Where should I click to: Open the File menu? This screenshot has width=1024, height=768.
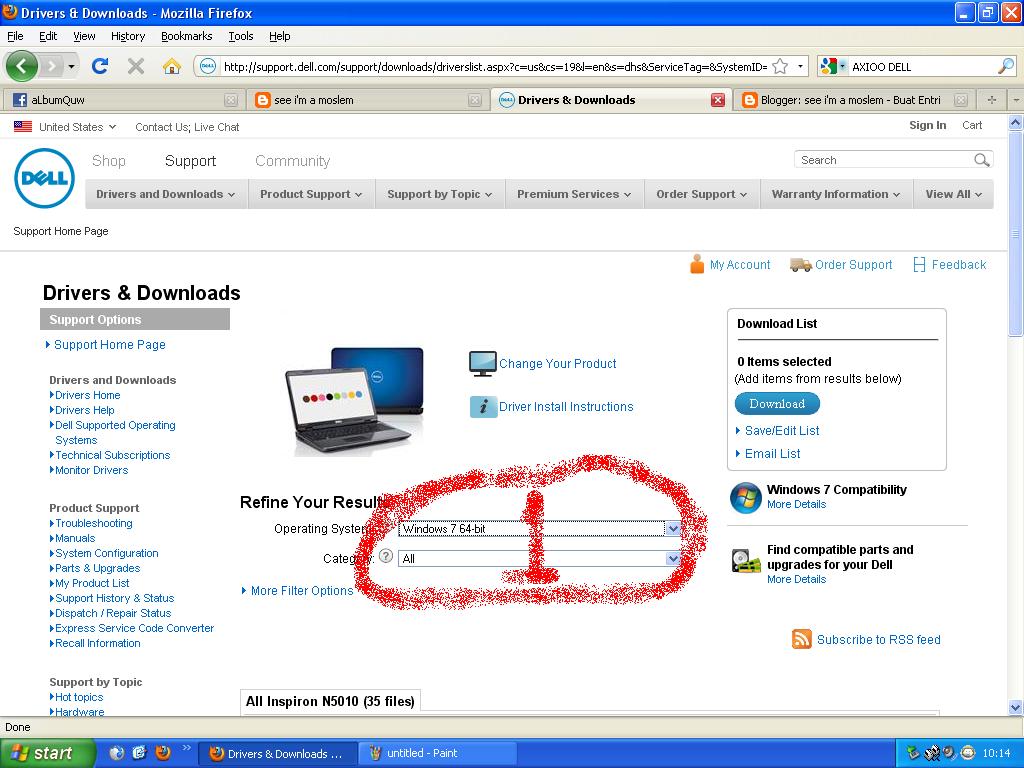15,36
